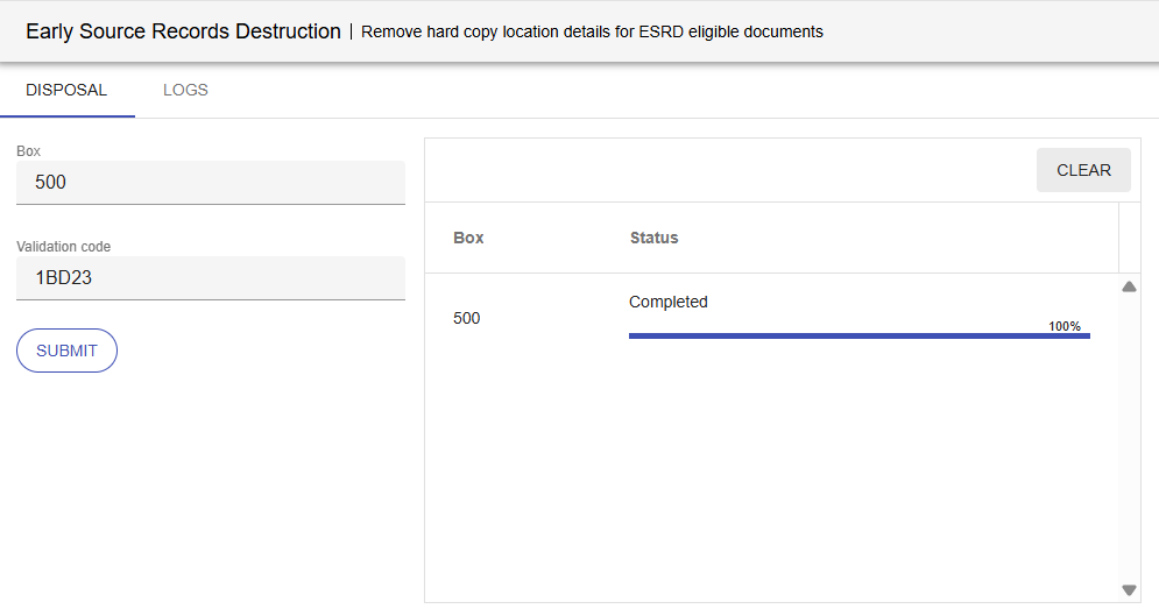Click the scroll down arrow in results
The image size is (1159, 616).
(1129, 590)
